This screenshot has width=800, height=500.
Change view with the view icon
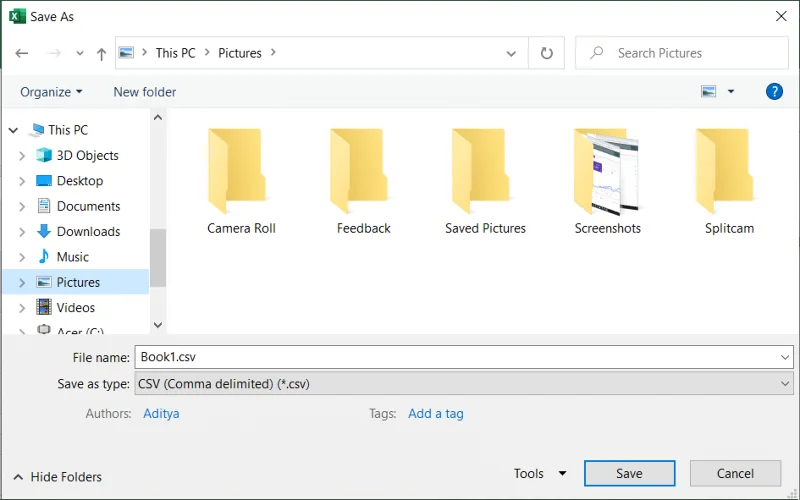pos(709,92)
